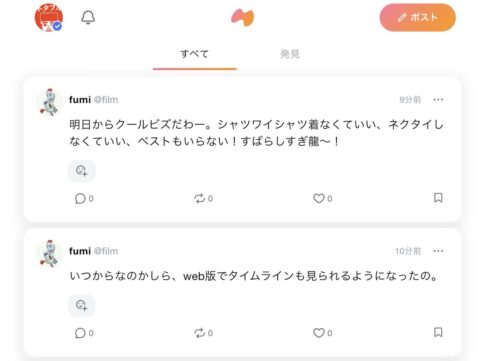Viewport: 485px width, 361px height.
Task: Open fumi's profile from the first post name
Action: point(80,100)
